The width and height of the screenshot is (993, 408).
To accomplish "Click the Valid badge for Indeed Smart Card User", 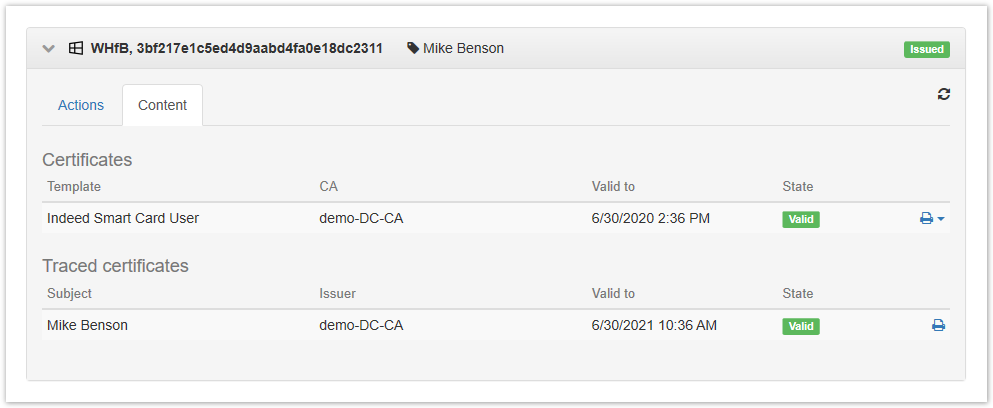I will tap(801, 219).
